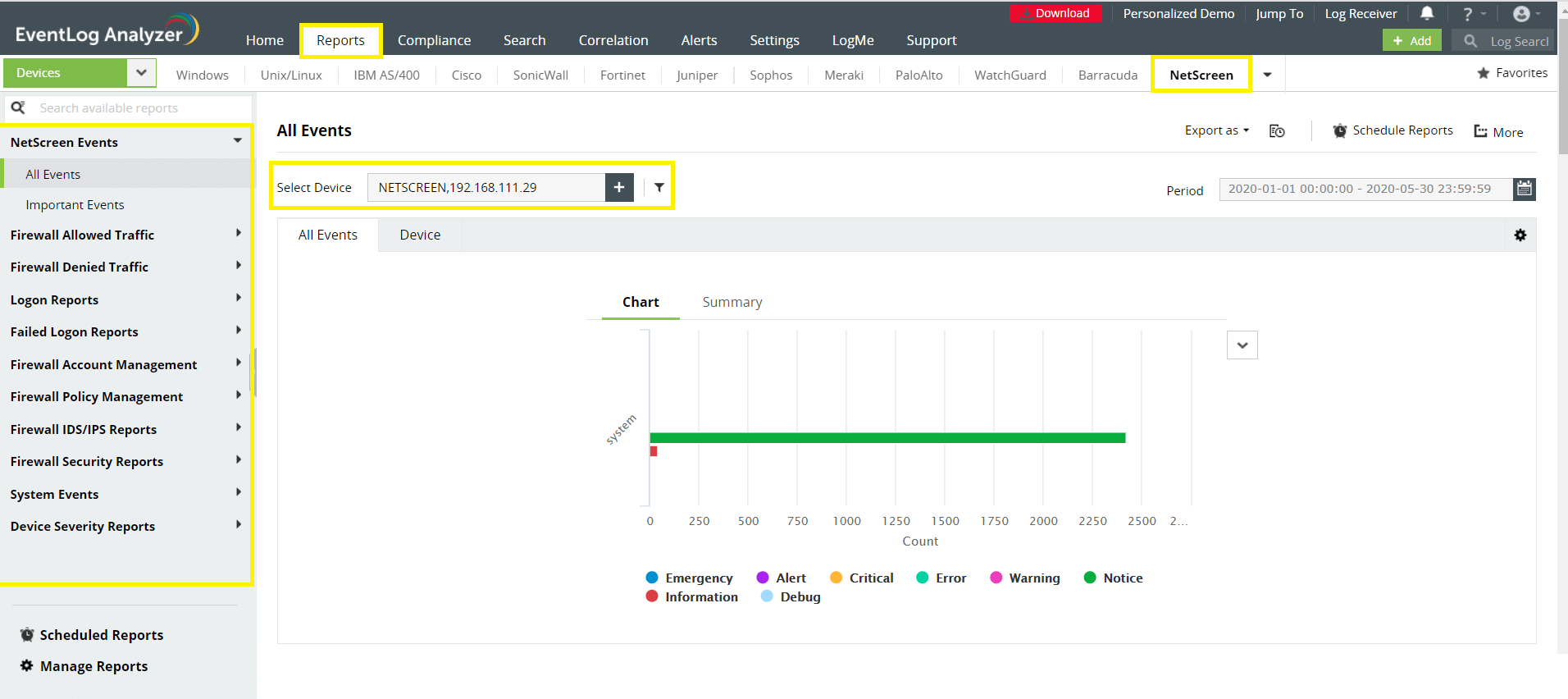Expand more device types dropdown after NetScreen
This screenshot has width=1568, height=699.
1268,75
